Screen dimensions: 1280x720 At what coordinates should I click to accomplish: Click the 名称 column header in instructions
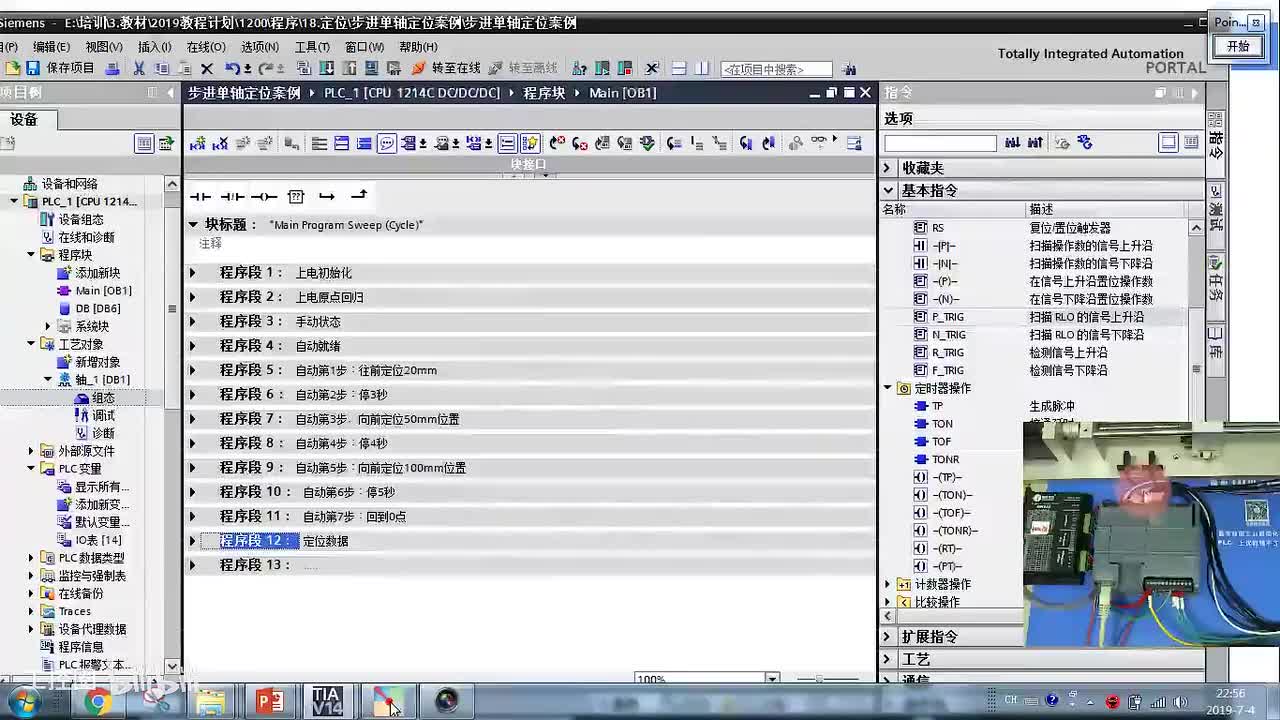pos(953,209)
